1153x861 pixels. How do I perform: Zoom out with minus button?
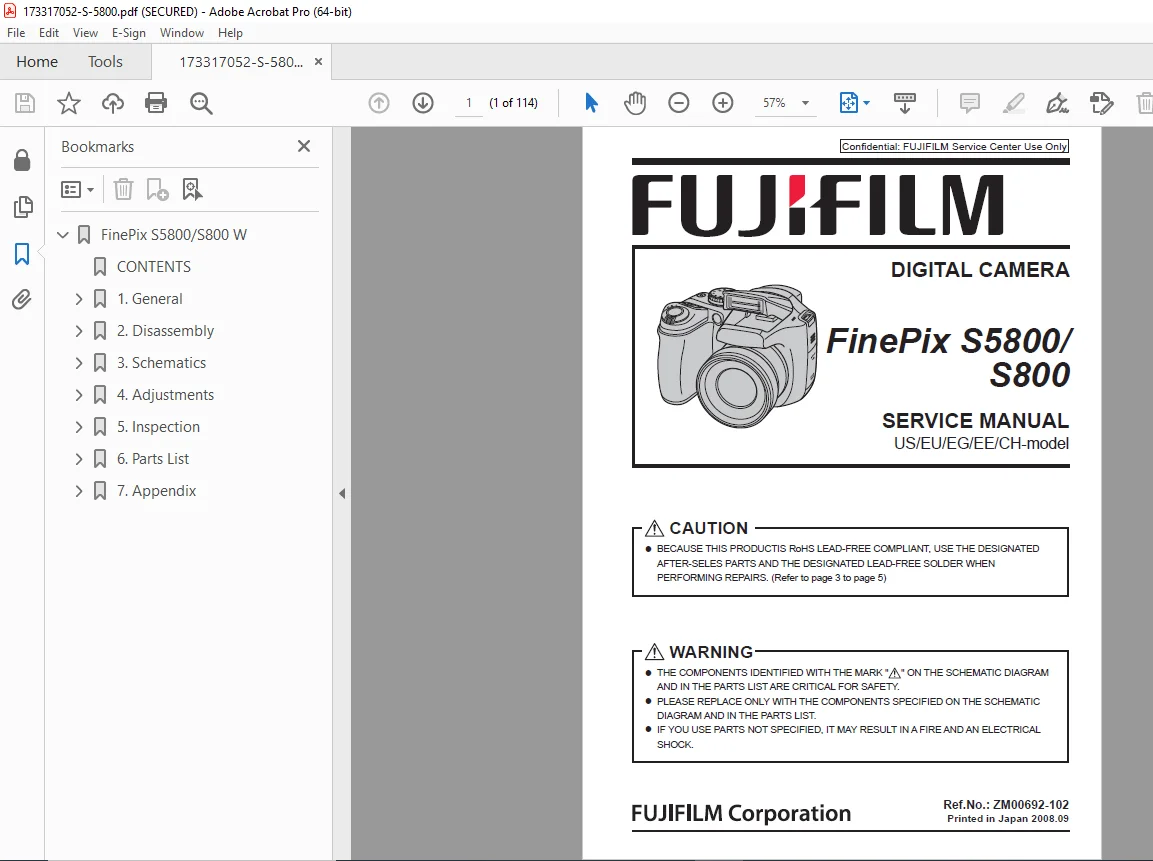pos(679,103)
